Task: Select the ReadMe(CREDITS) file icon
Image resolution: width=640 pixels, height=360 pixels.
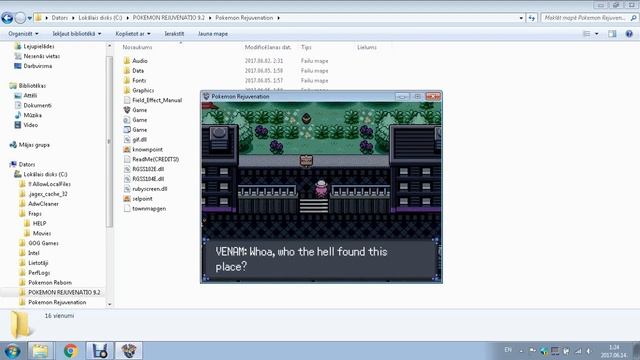Action: [x=127, y=159]
